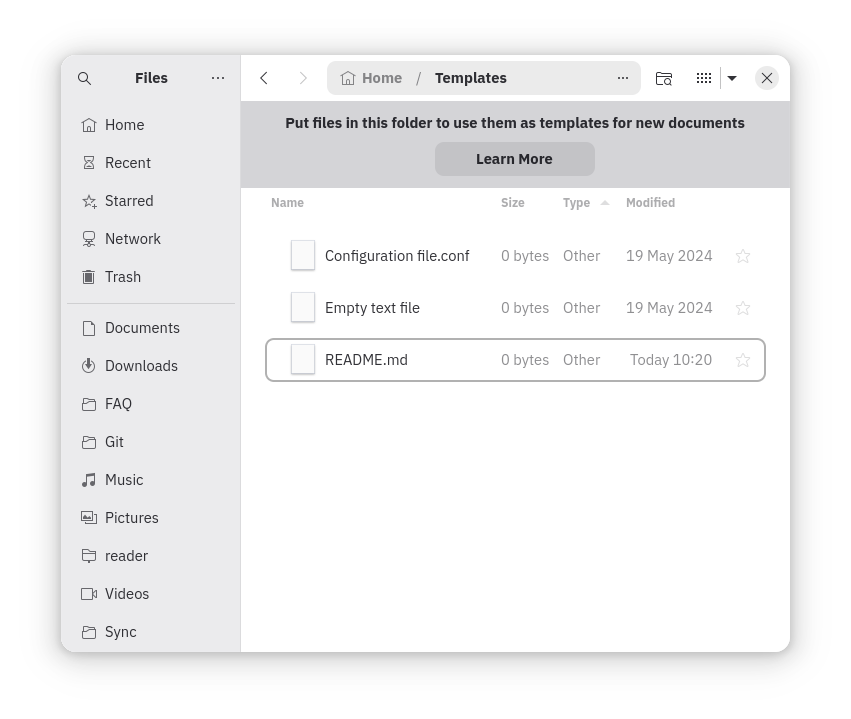Click the 0 bytes size of README.md
The image size is (851, 719).
[525, 360]
